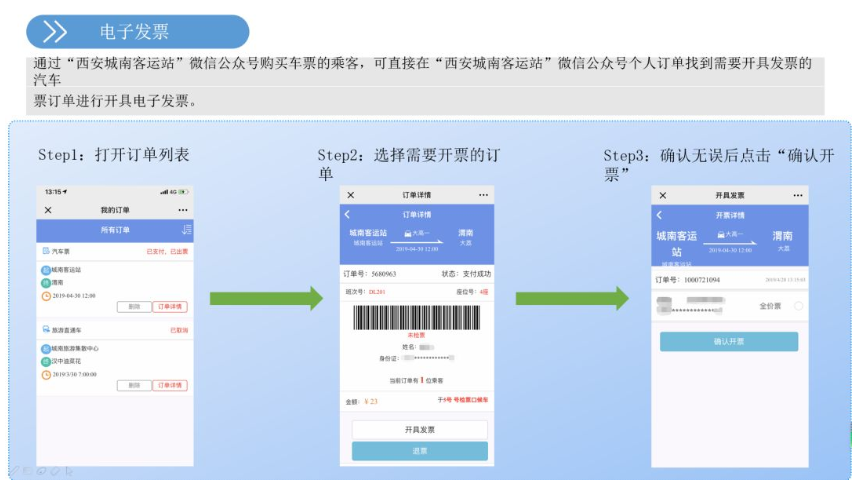This screenshot has height=493, width=857.
Task: Open three-dots menu in 我的订单 screen
Action: point(182,210)
